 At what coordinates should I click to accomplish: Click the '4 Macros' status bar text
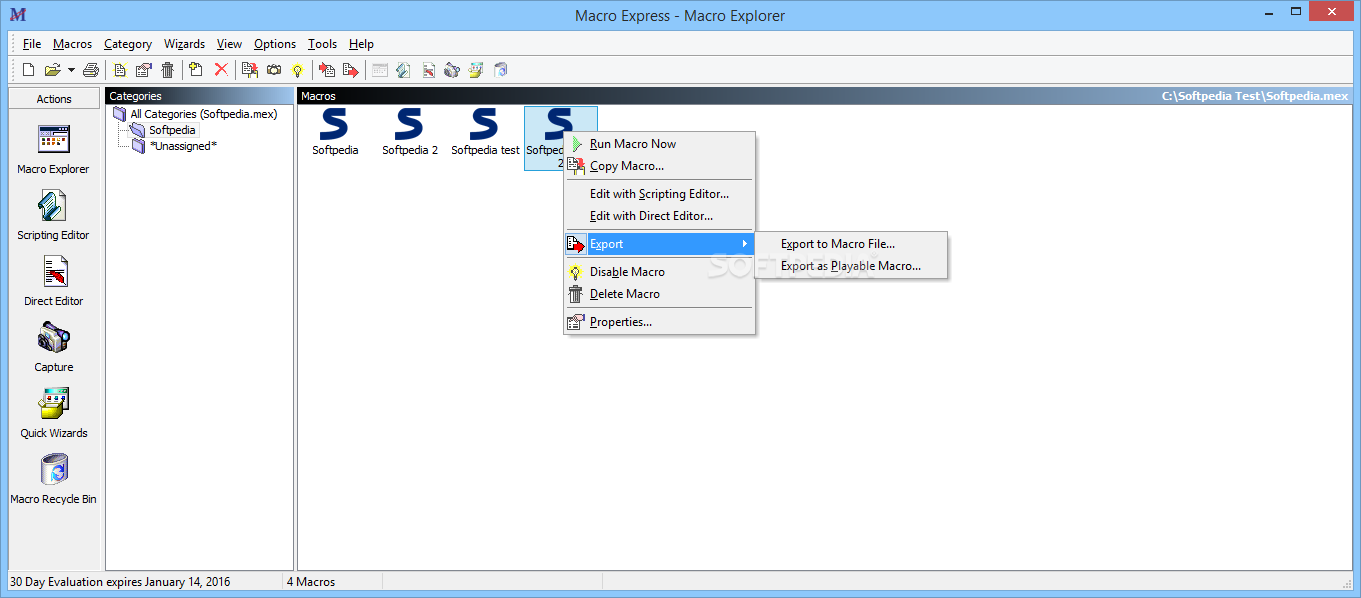(311, 582)
